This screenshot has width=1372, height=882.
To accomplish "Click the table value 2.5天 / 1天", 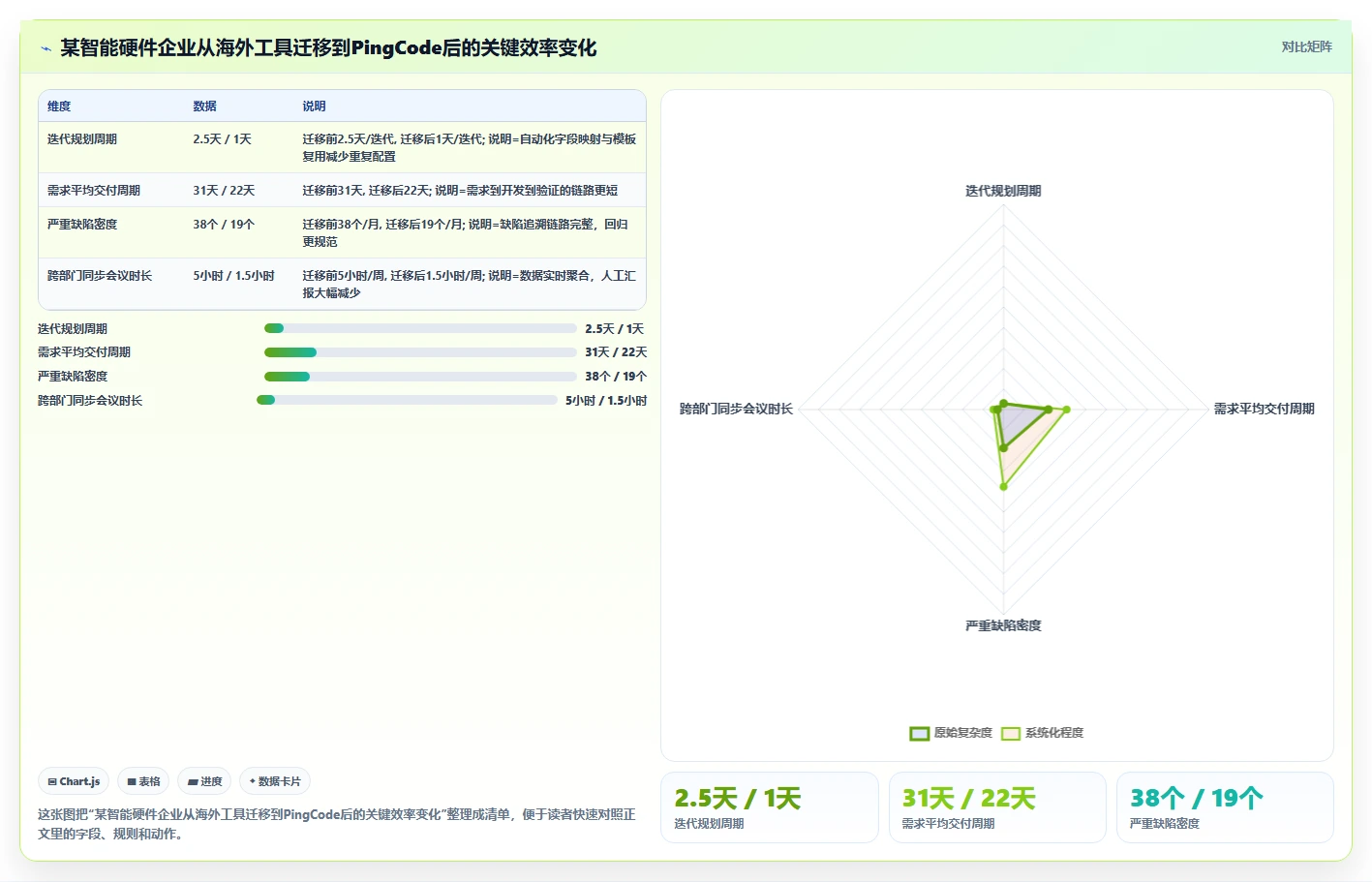I will (222, 139).
